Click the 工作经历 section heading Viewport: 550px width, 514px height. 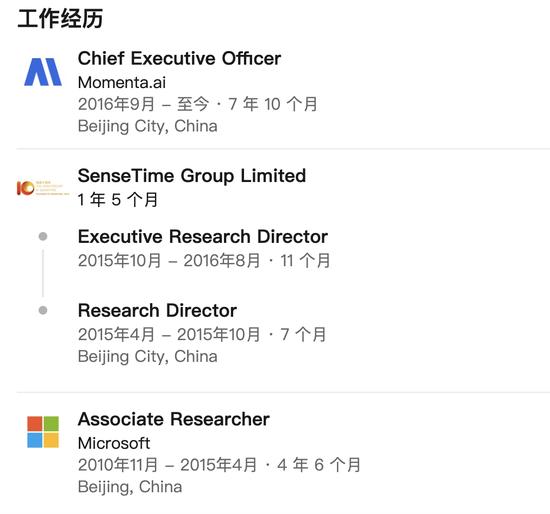60,19
